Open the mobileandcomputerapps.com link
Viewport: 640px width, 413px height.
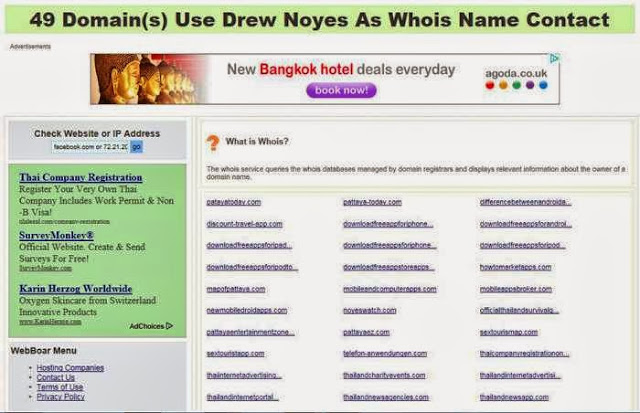(x=390, y=289)
